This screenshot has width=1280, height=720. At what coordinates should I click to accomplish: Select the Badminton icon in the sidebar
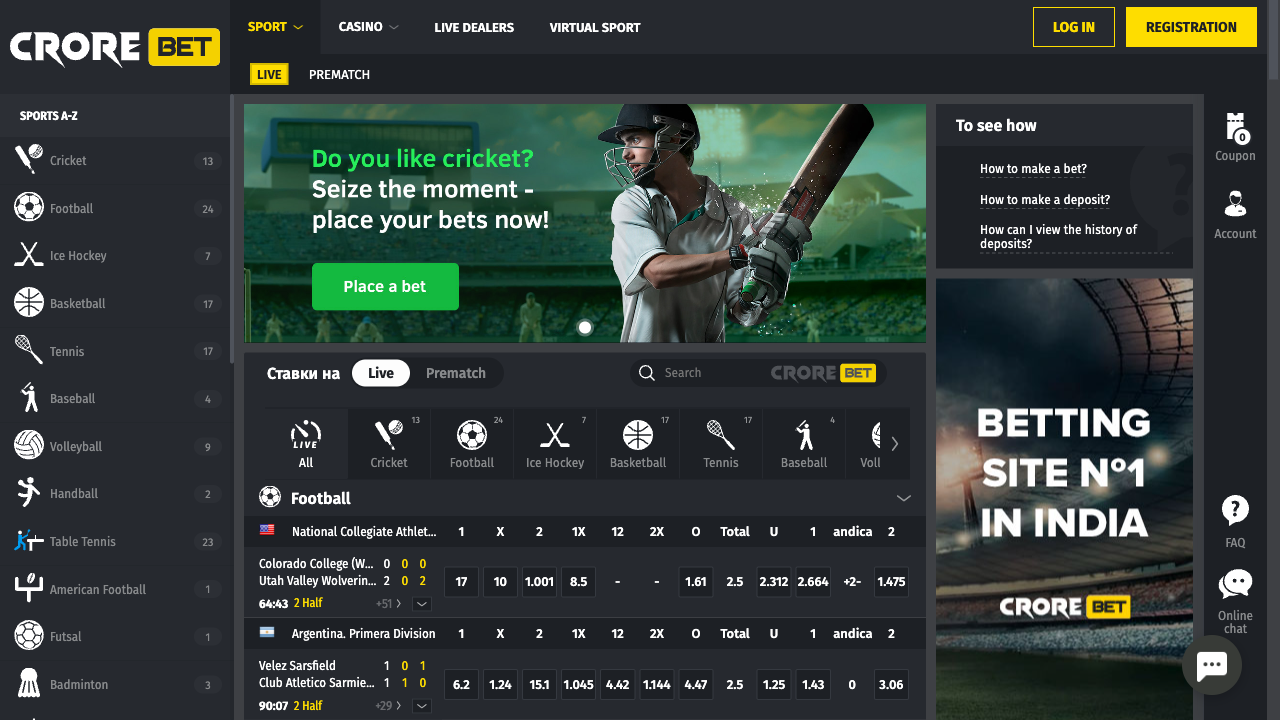[29, 683]
